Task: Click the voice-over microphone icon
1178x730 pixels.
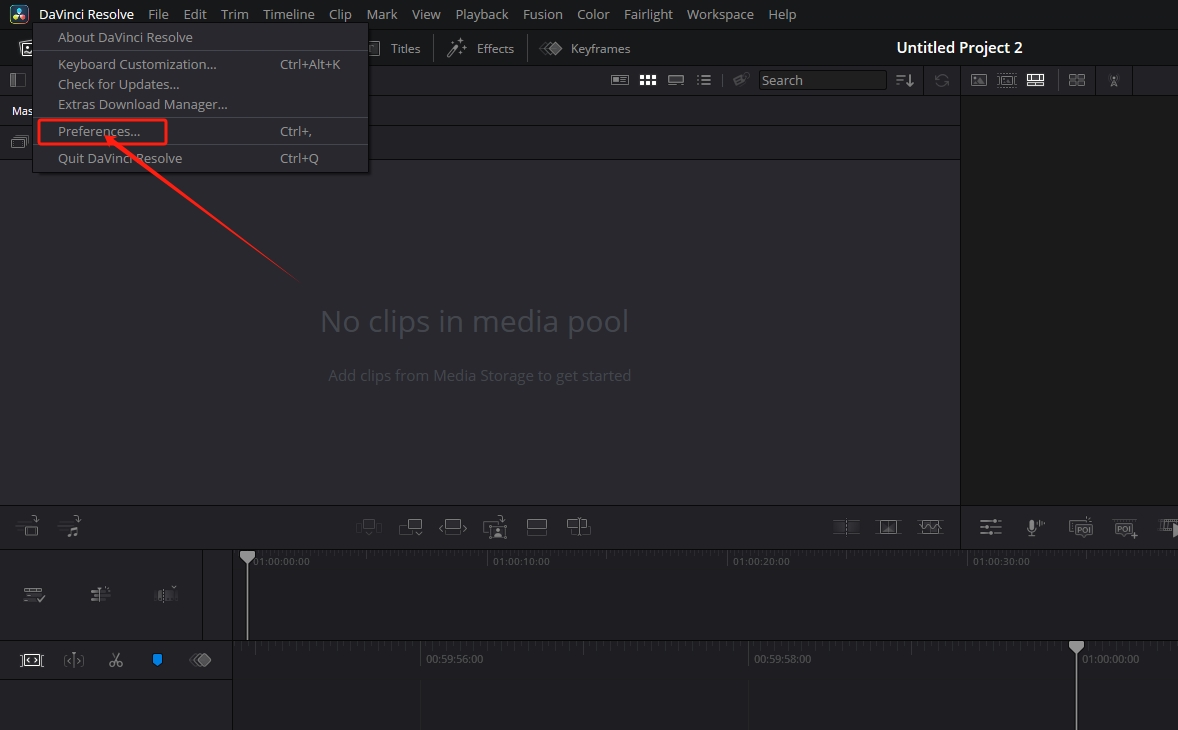Action: pyautogui.click(x=1033, y=527)
